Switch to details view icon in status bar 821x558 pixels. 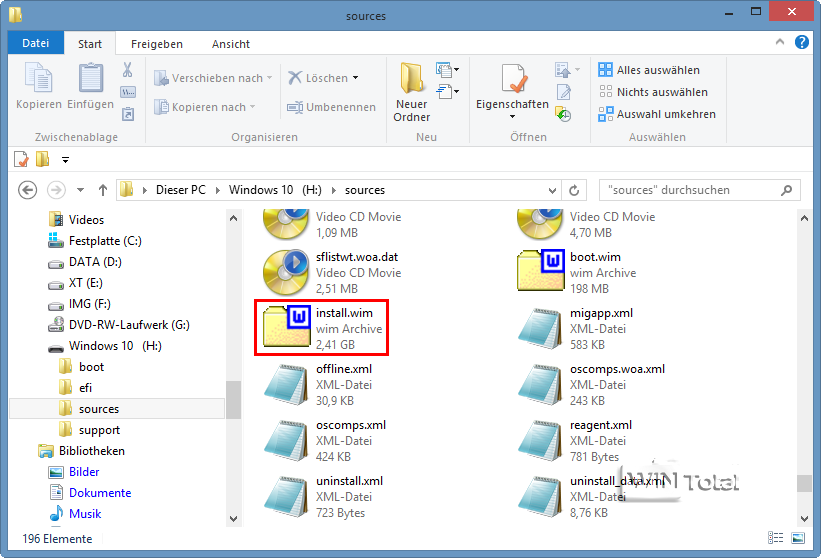[775, 538]
